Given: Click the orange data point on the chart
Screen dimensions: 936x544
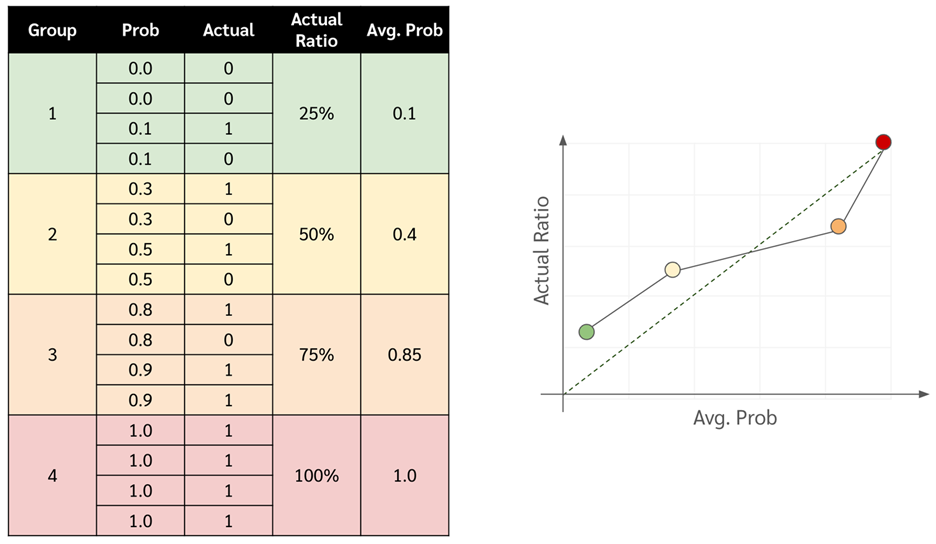Looking at the screenshot, I should [838, 227].
